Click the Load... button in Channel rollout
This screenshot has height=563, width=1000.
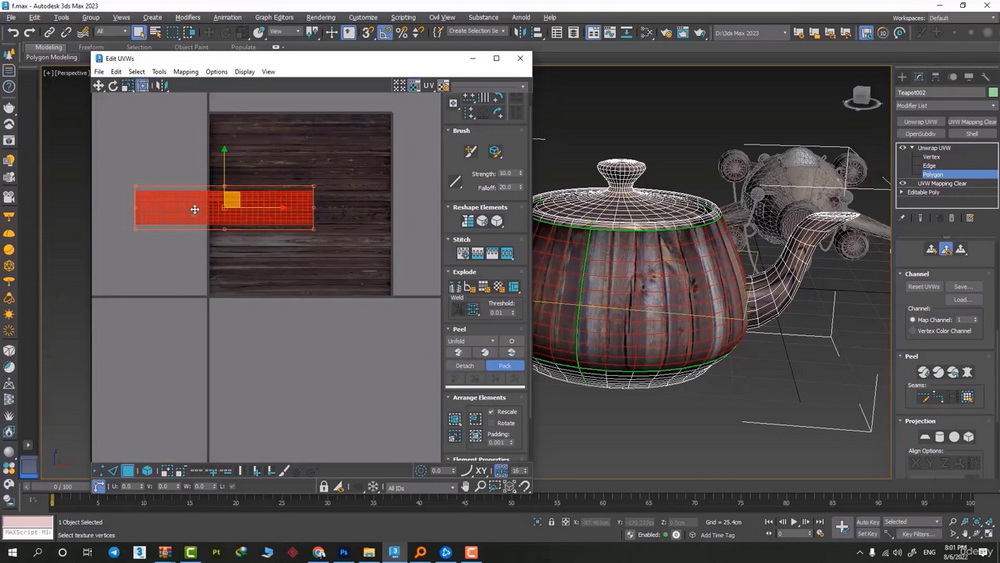[x=963, y=300]
